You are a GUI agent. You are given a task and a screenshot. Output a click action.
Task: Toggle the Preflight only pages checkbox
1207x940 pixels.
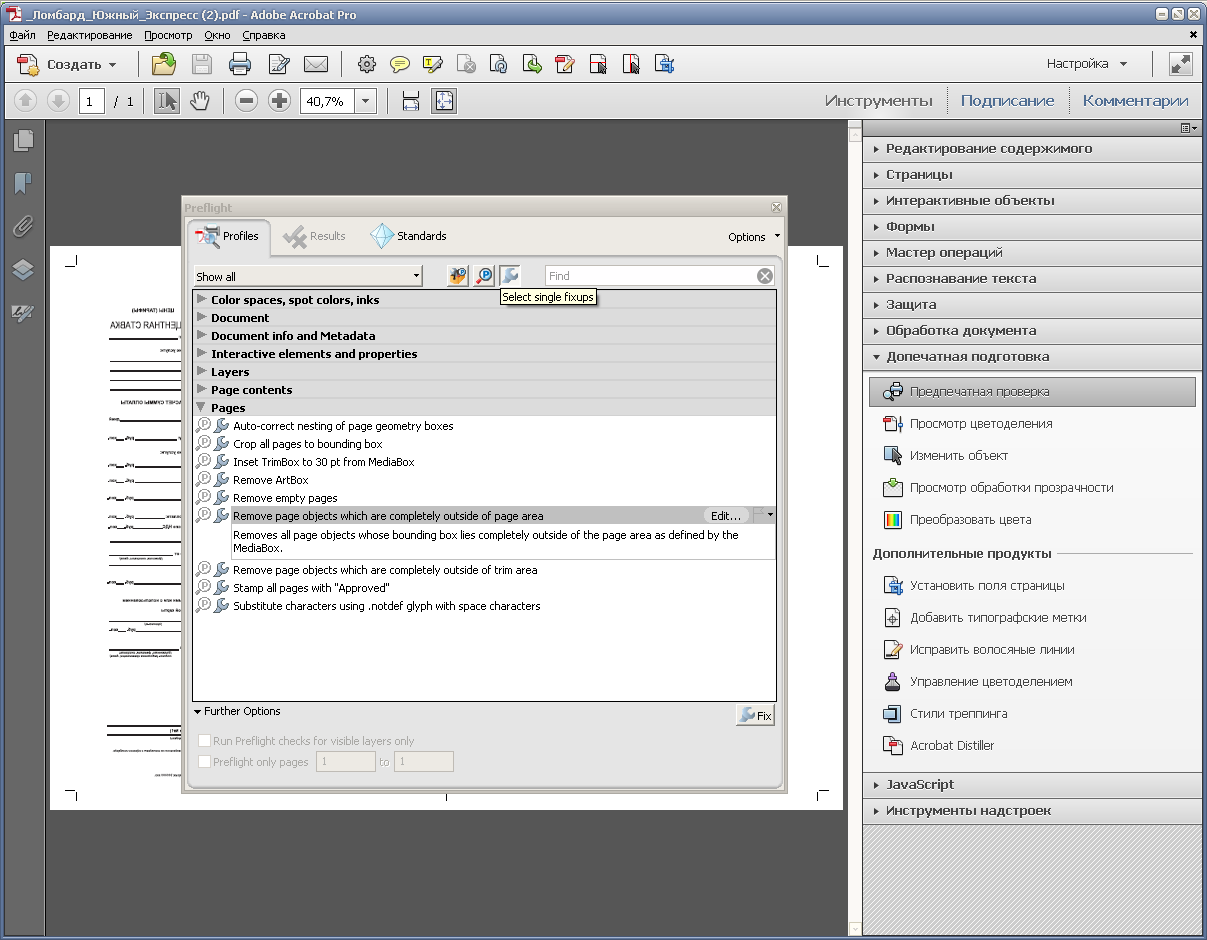(205, 762)
